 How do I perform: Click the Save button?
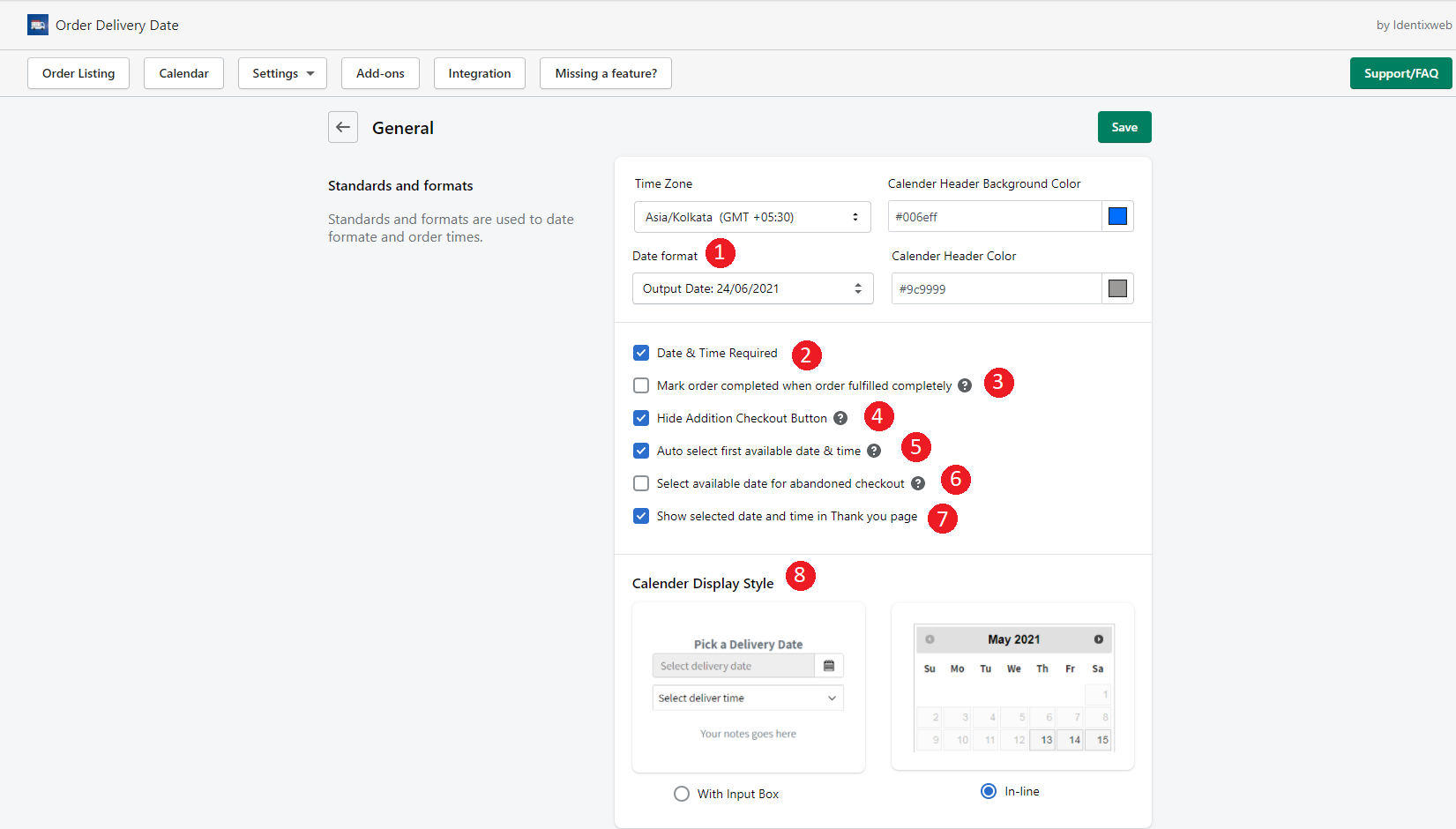(x=1124, y=127)
